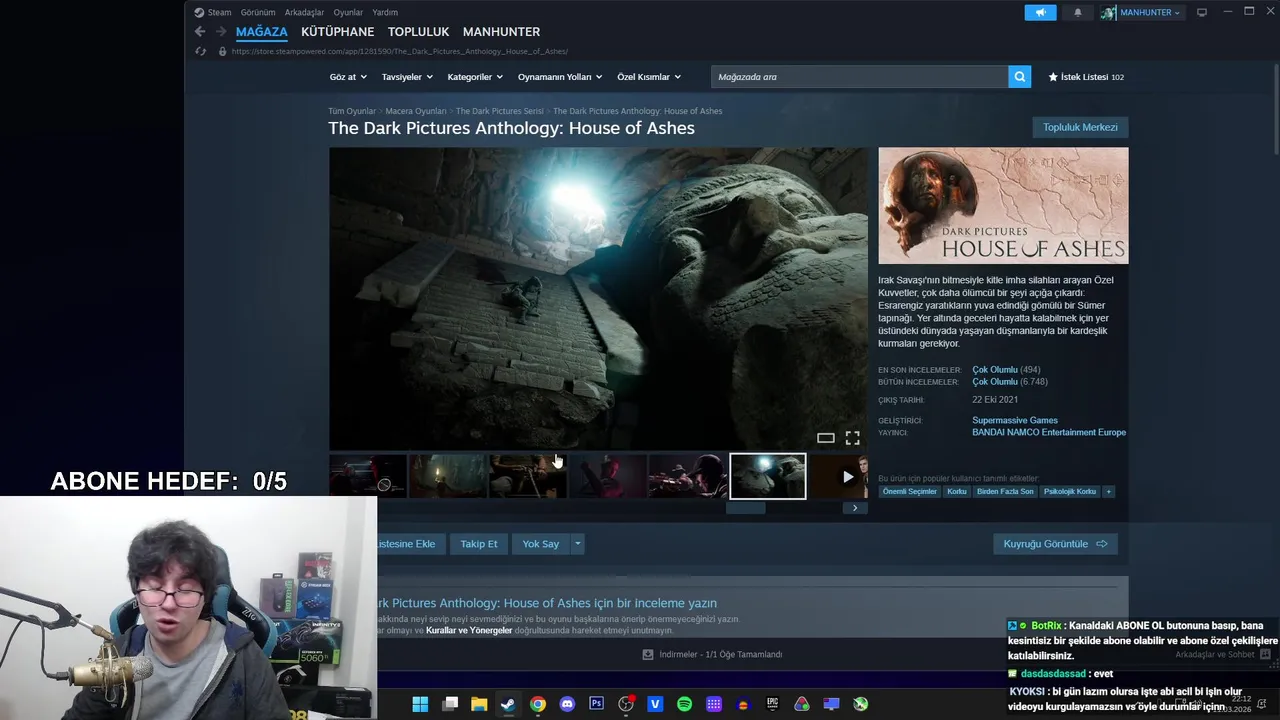Reload the store page
The width and height of the screenshot is (1280, 720).
coord(200,51)
